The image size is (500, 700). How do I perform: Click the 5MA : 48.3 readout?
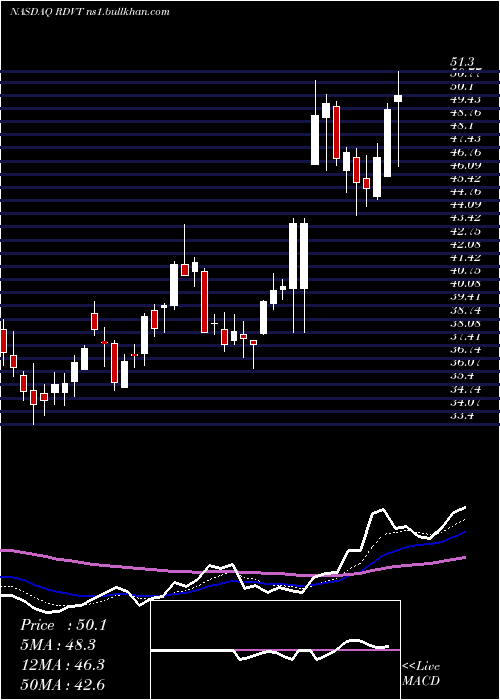coord(59,645)
